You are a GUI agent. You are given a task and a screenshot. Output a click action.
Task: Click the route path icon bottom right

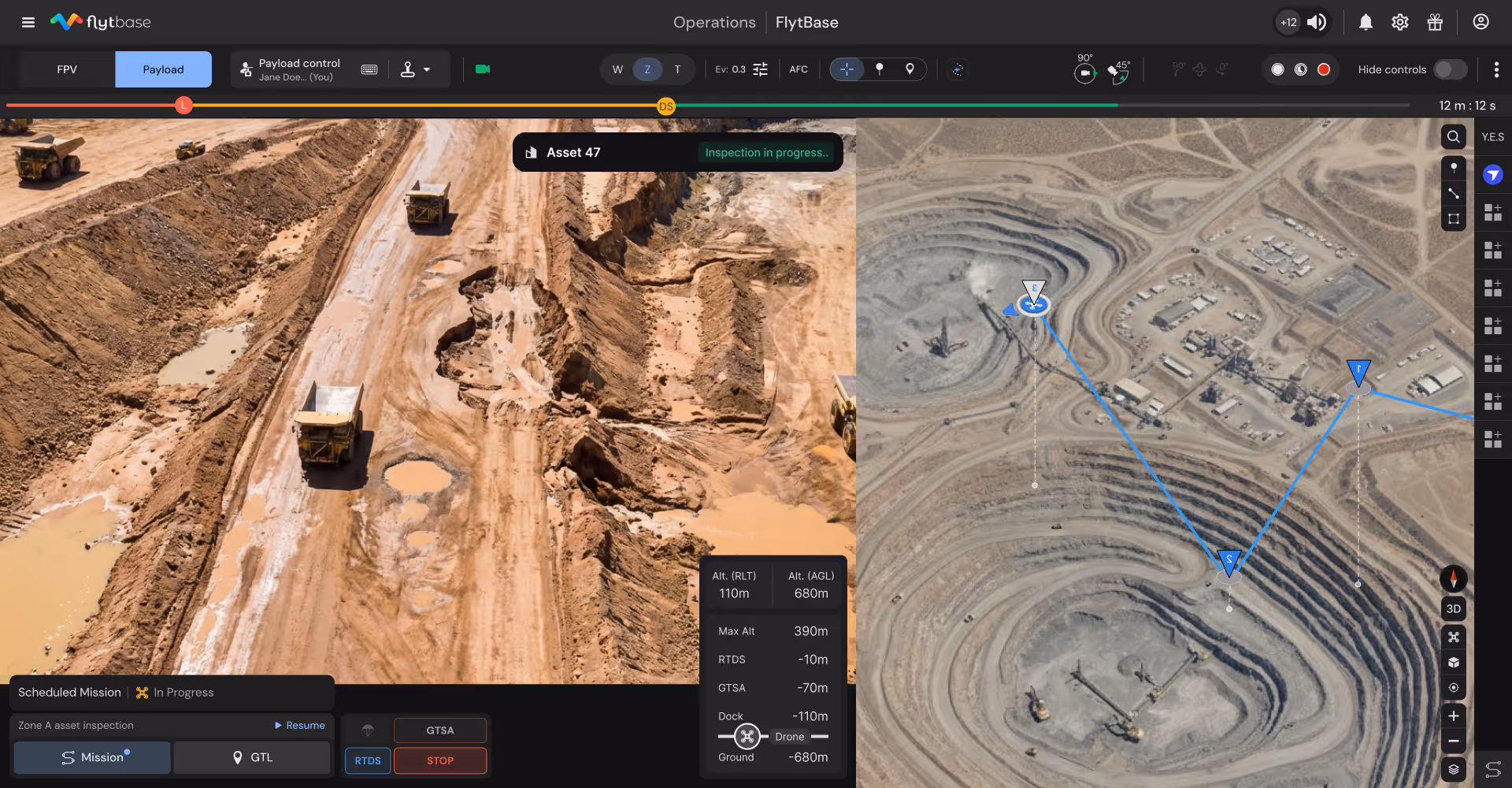coord(1493,769)
